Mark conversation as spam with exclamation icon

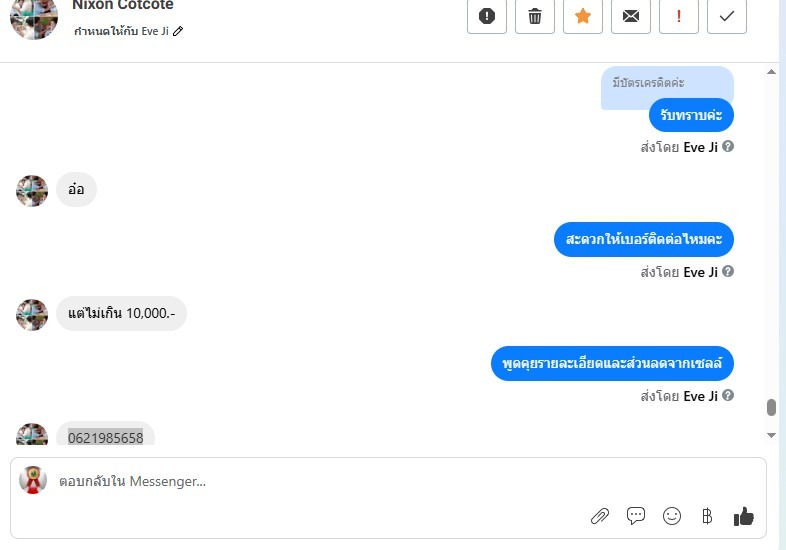click(x=486, y=16)
